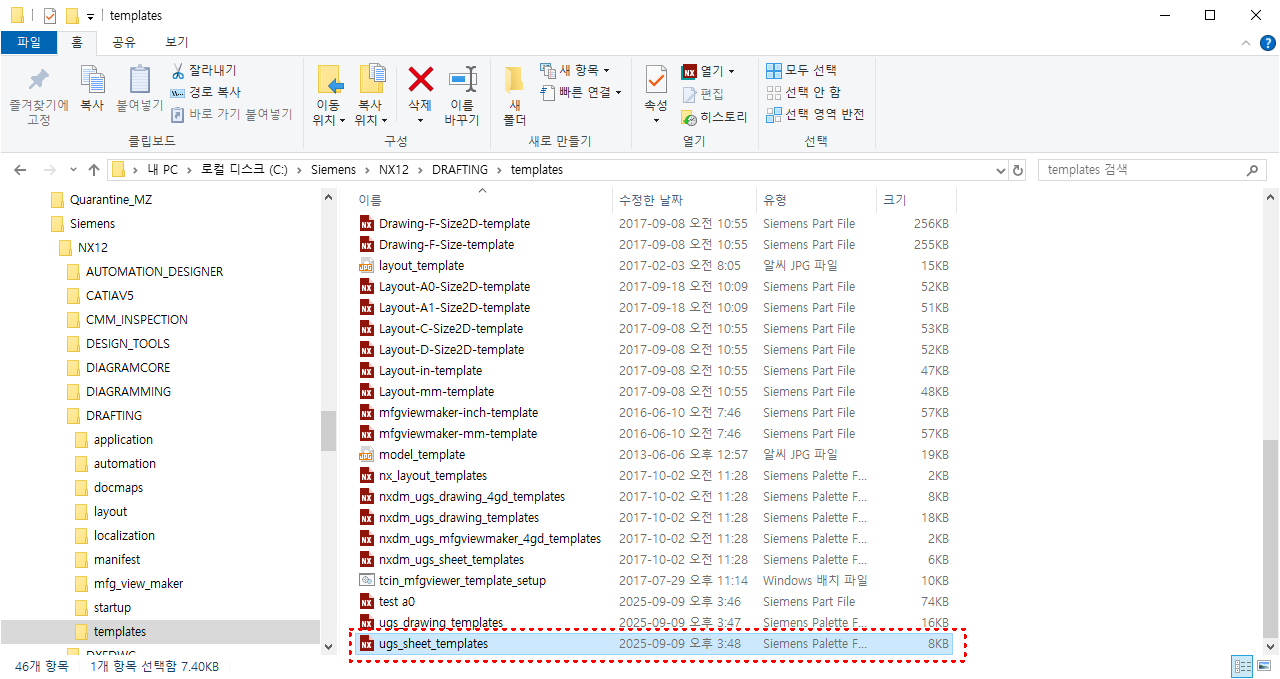The width and height of the screenshot is (1280, 679).
Task: Switch to large icons view button
Action: coord(1264,666)
